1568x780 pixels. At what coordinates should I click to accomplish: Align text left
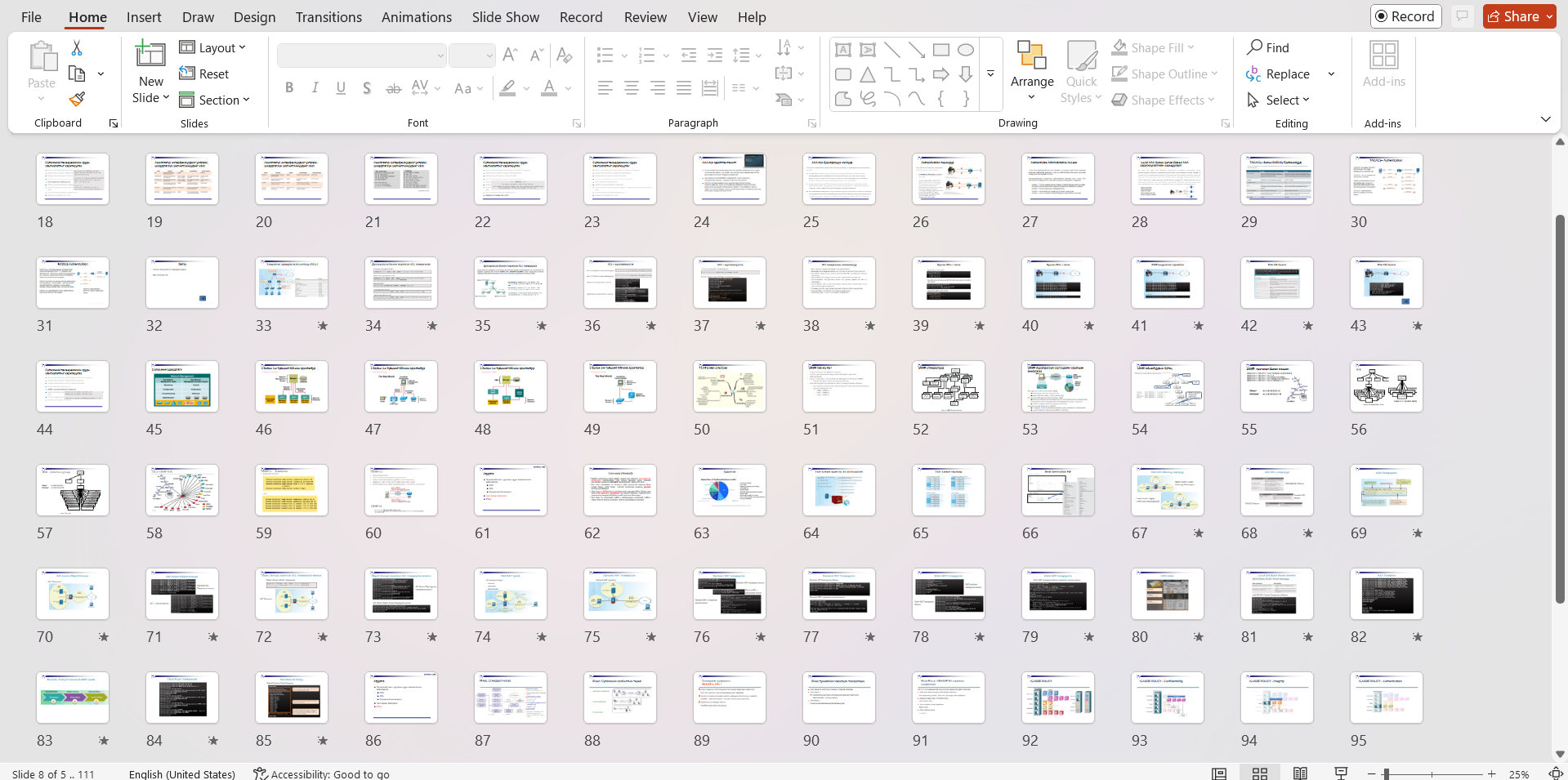coord(605,88)
